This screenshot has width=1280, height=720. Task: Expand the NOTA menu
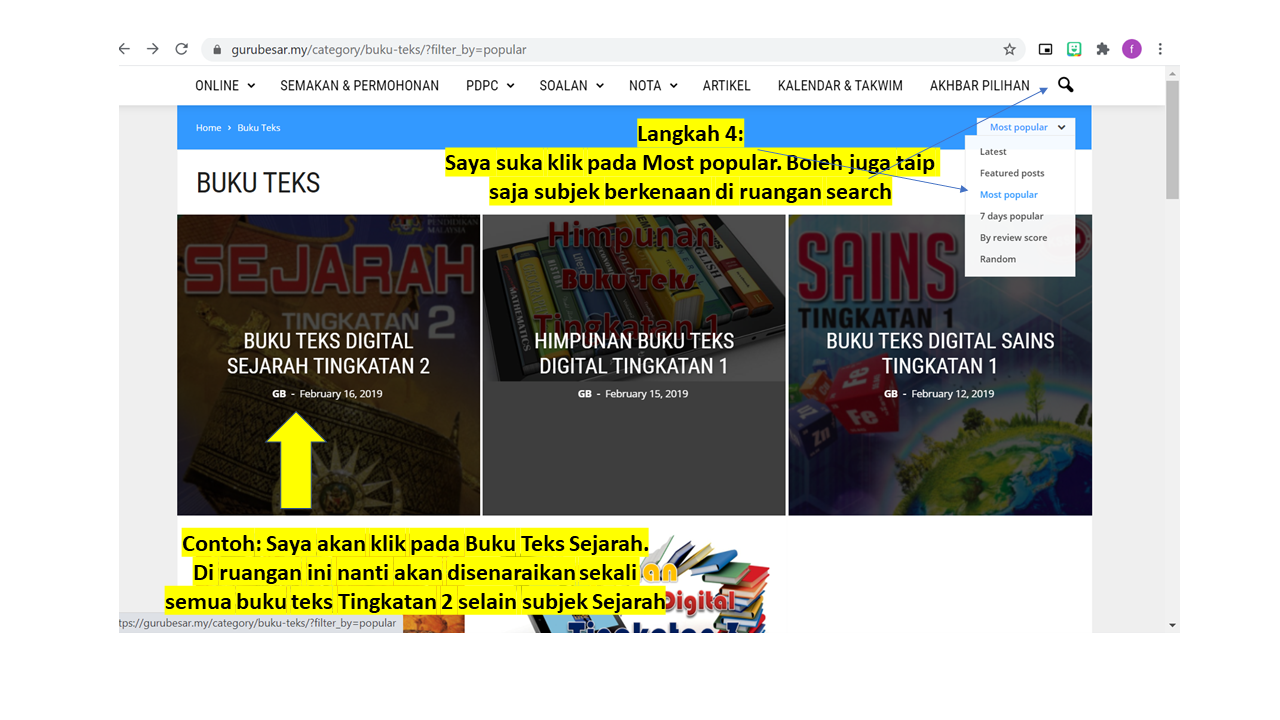click(653, 86)
